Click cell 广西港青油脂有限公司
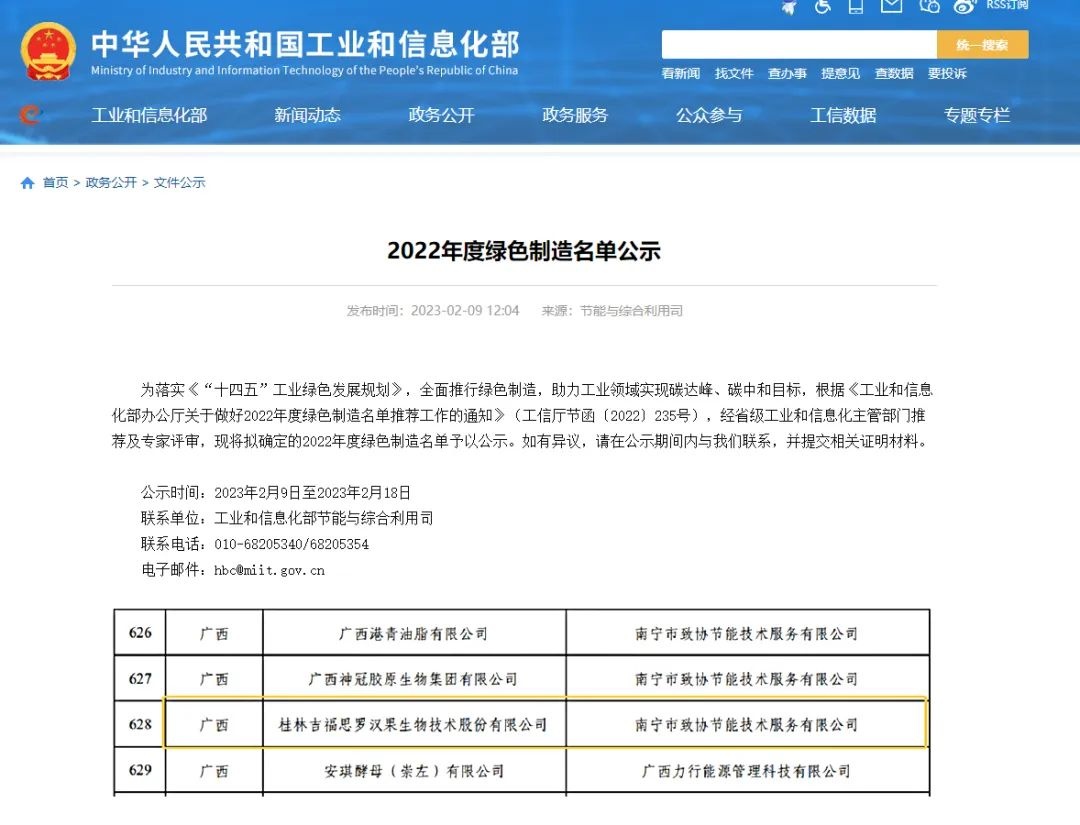 pos(413,634)
